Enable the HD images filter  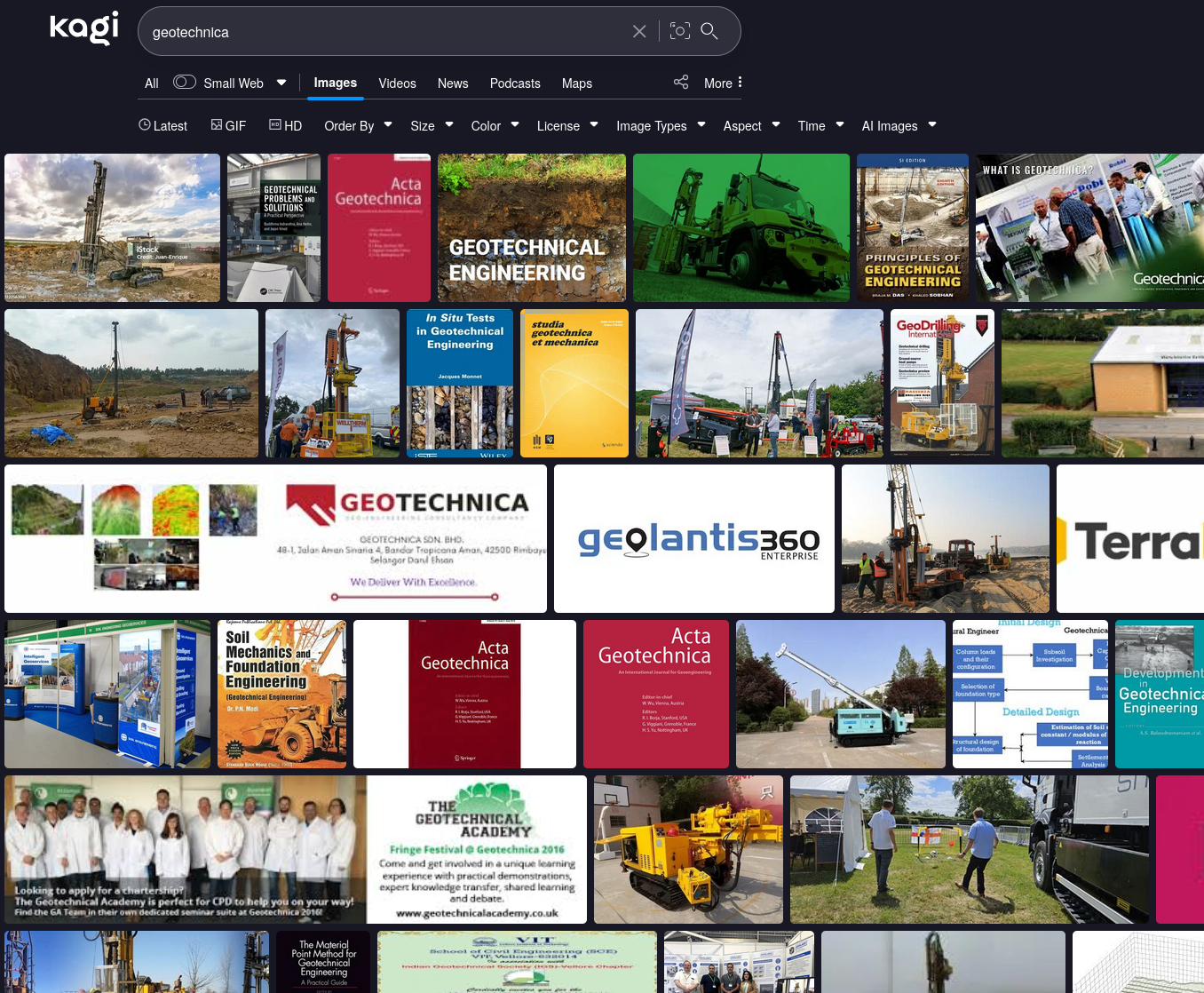pyautogui.click(x=285, y=125)
